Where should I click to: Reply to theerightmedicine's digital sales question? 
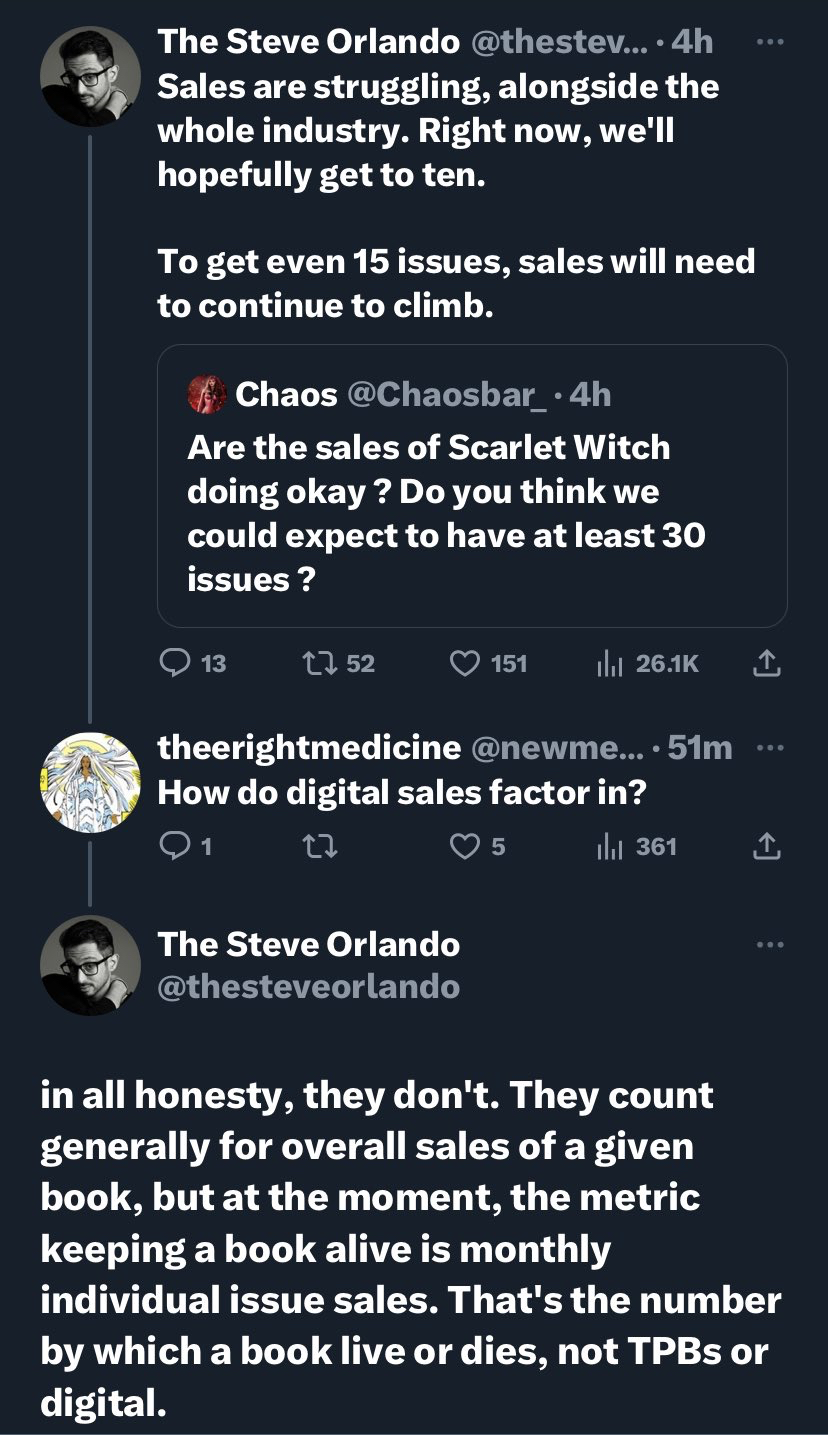point(173,847)
